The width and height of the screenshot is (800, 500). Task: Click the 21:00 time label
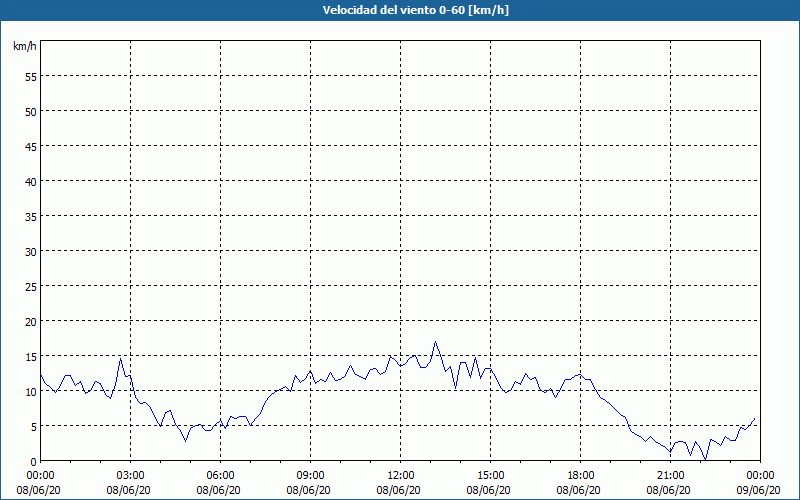[670, 475]
